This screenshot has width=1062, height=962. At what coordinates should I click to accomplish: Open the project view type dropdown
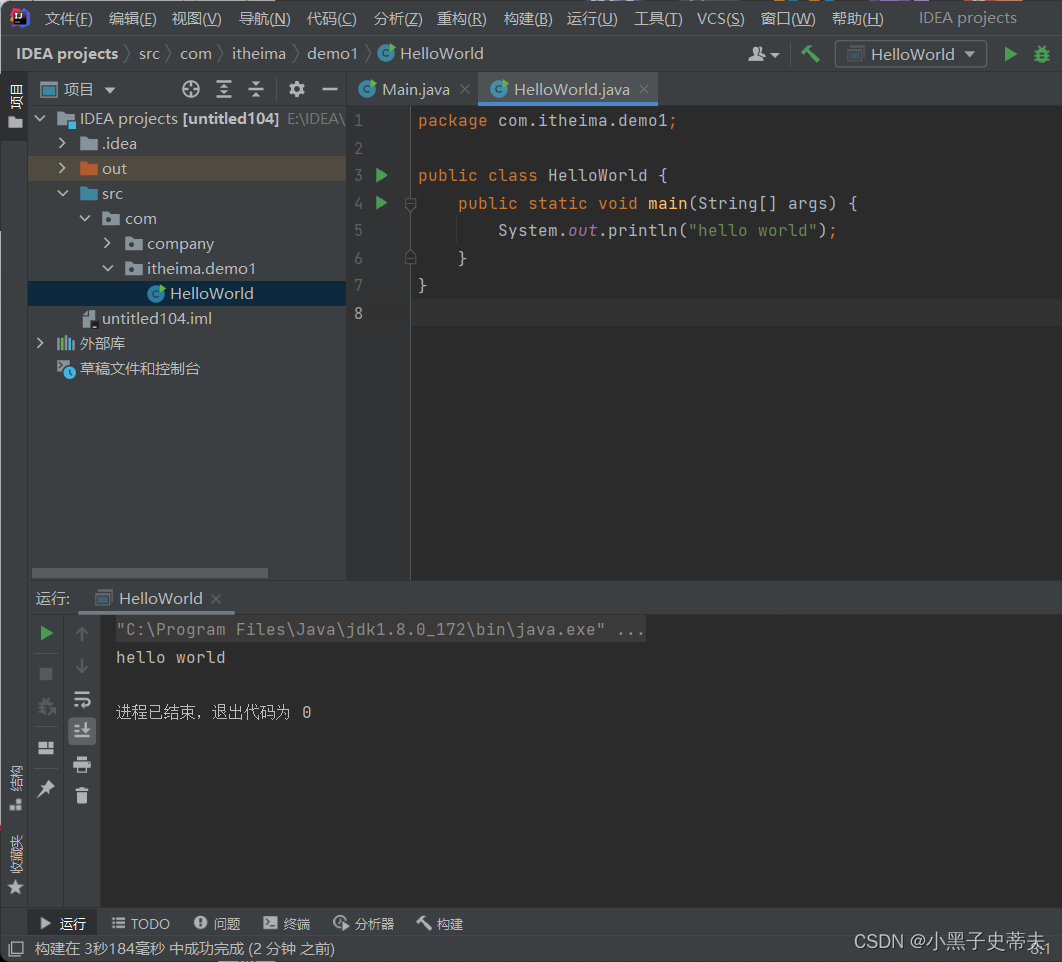pyautogui.click(x=78, y=89)
